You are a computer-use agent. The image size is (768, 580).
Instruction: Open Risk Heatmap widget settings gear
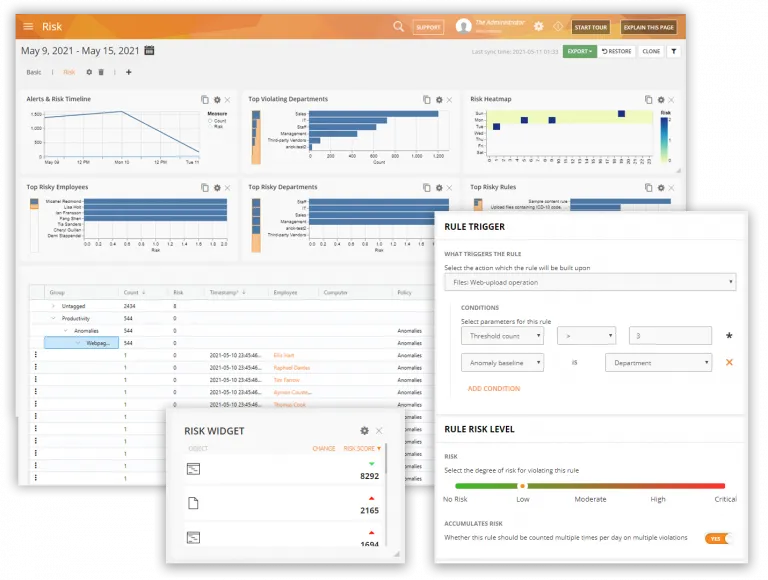pyautogui.click(x=661, y=99)
